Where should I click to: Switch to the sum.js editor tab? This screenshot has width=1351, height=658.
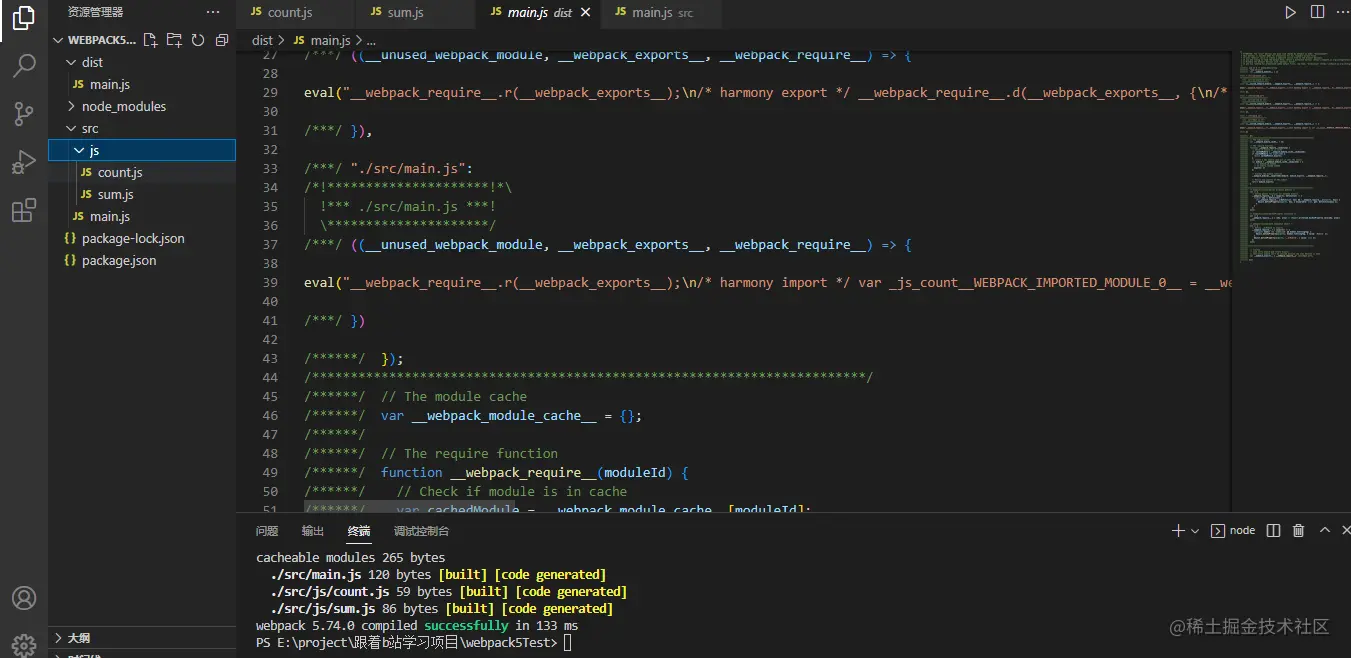pyautogui.click(x=414, y=13)
